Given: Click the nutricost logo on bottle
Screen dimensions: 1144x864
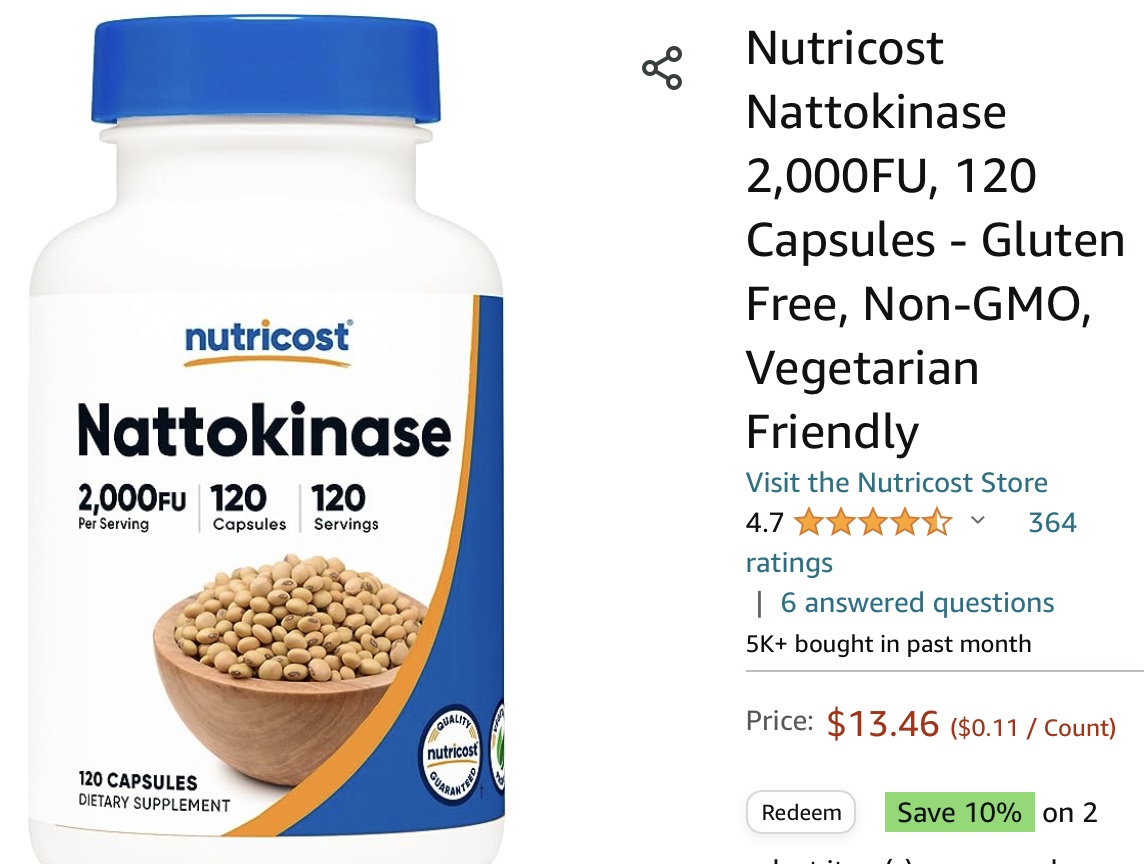Looking at the screenshot, I should pyautogui.click(x=268, y=341).
